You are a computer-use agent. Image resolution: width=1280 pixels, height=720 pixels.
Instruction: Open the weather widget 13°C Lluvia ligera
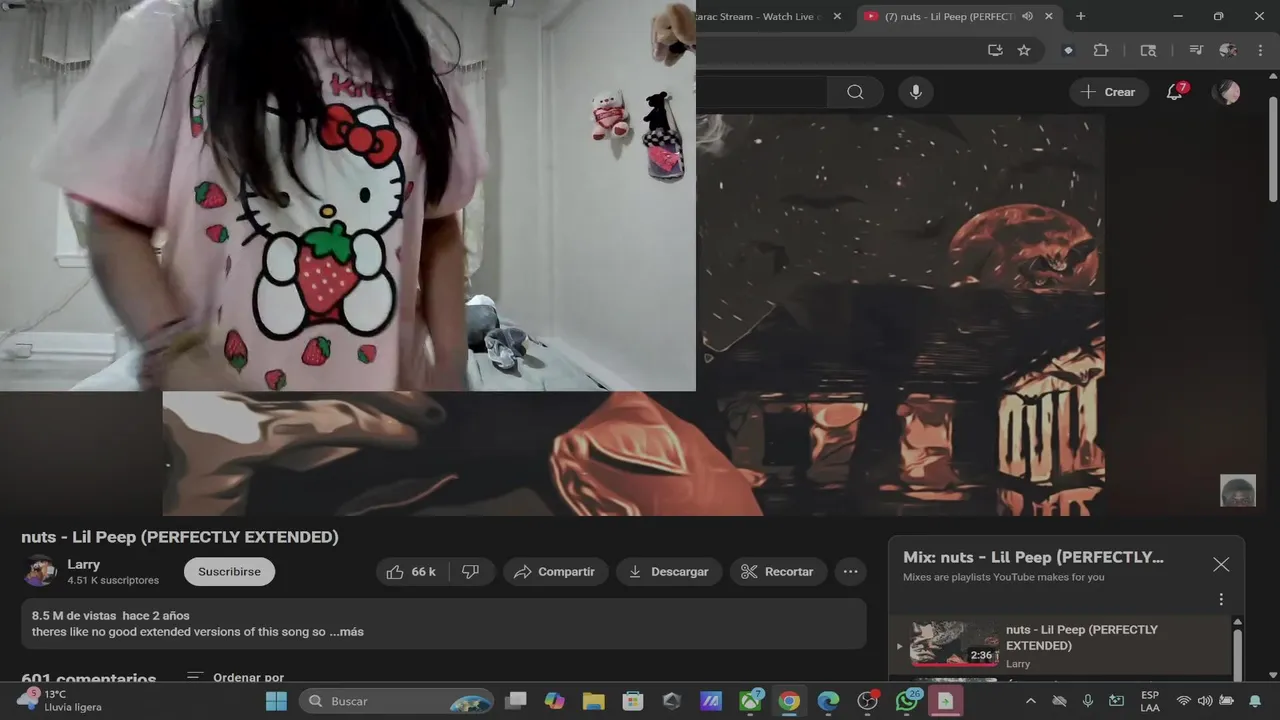point(60,701)
